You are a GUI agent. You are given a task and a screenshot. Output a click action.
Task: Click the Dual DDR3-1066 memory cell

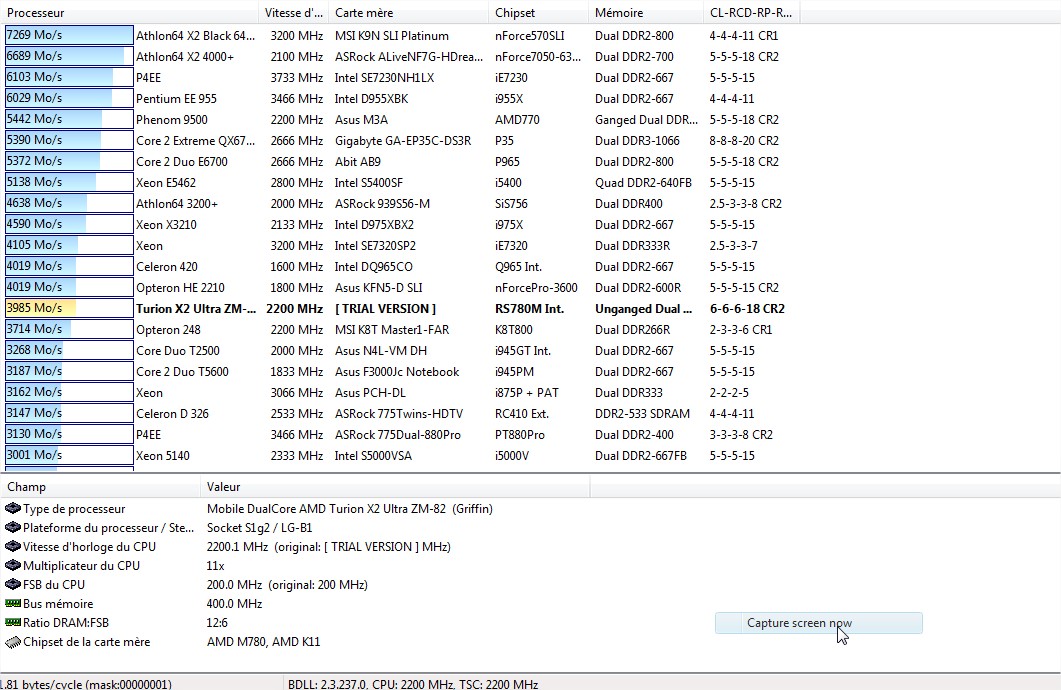(637, 141)
